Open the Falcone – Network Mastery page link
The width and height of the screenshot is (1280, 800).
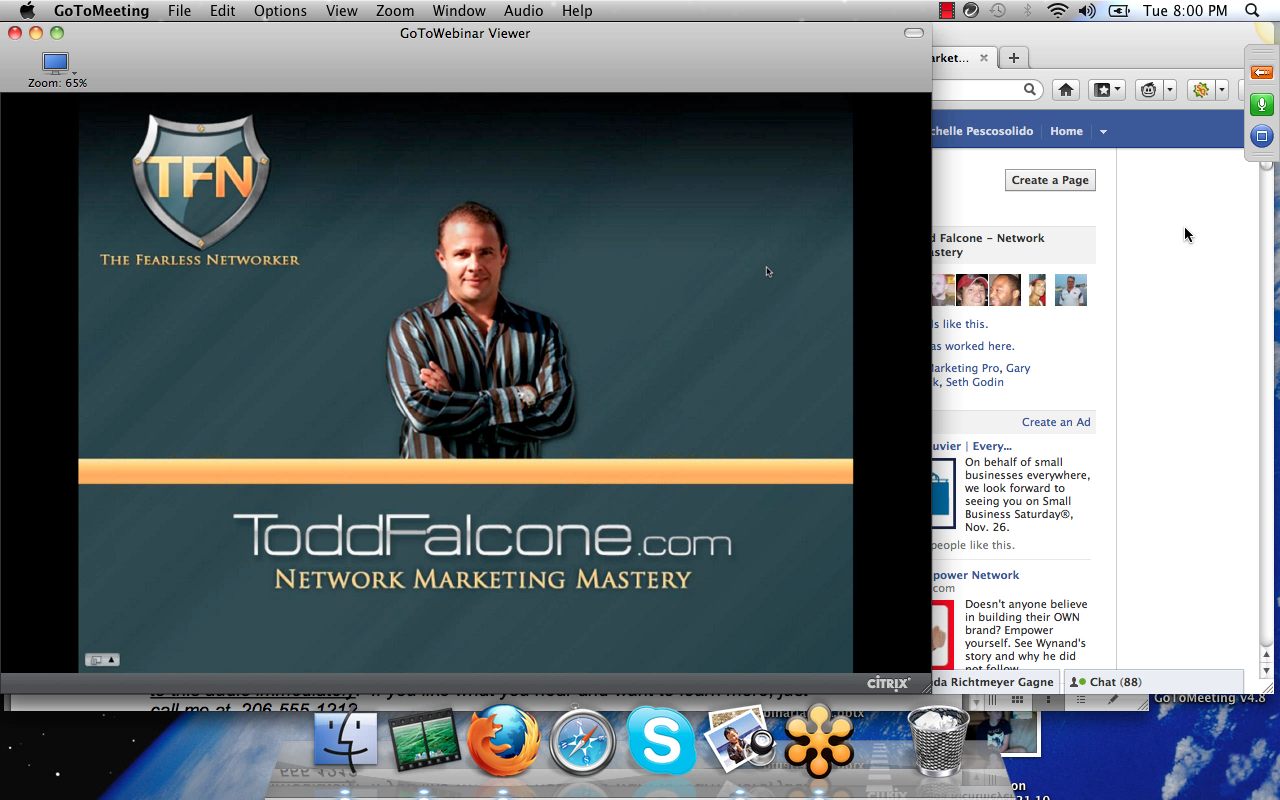[988, 245]
